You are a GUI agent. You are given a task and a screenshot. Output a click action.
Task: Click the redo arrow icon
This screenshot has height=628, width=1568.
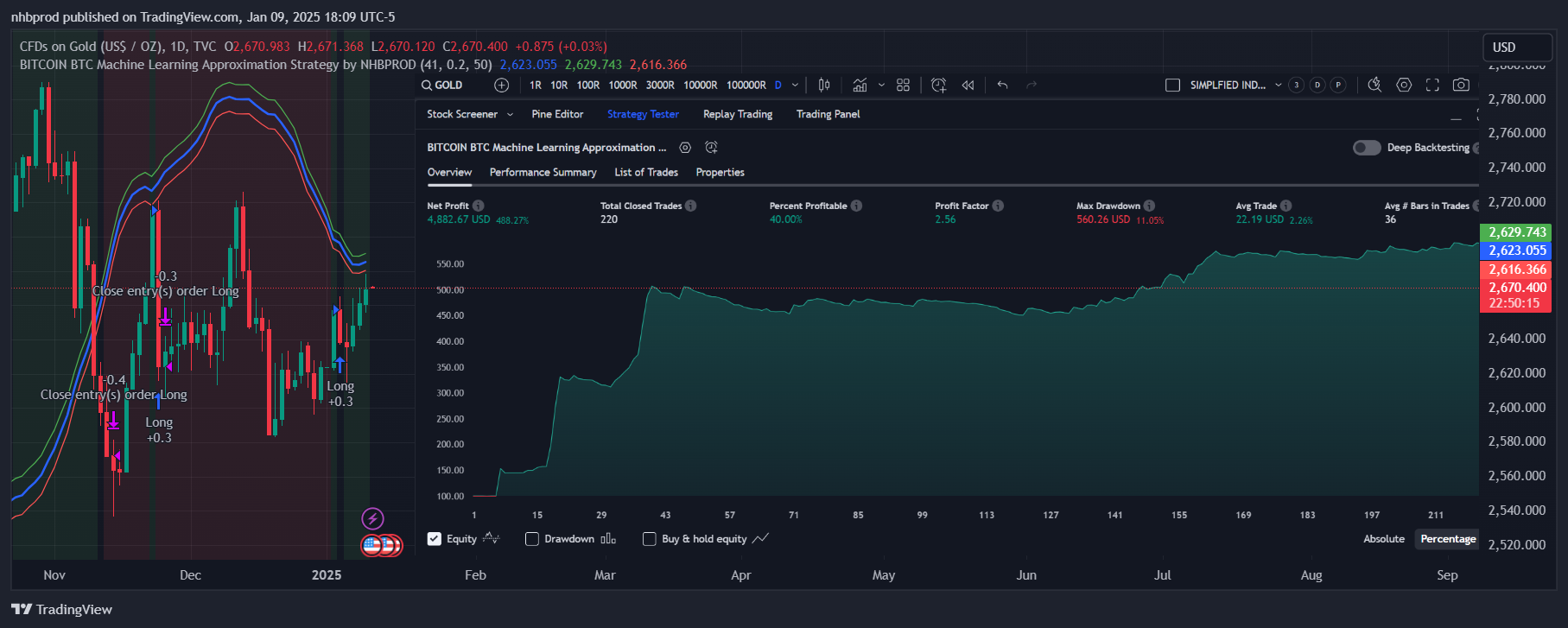click(1031, 85)
